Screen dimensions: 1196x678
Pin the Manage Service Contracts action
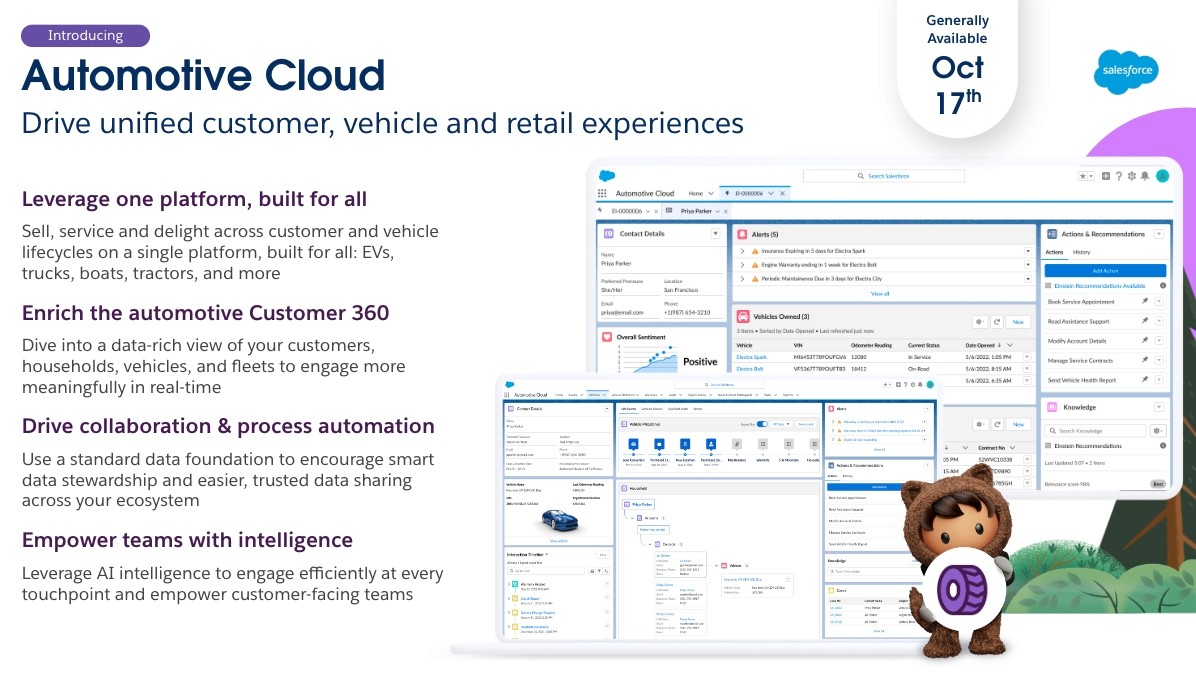coord(1144,360)
